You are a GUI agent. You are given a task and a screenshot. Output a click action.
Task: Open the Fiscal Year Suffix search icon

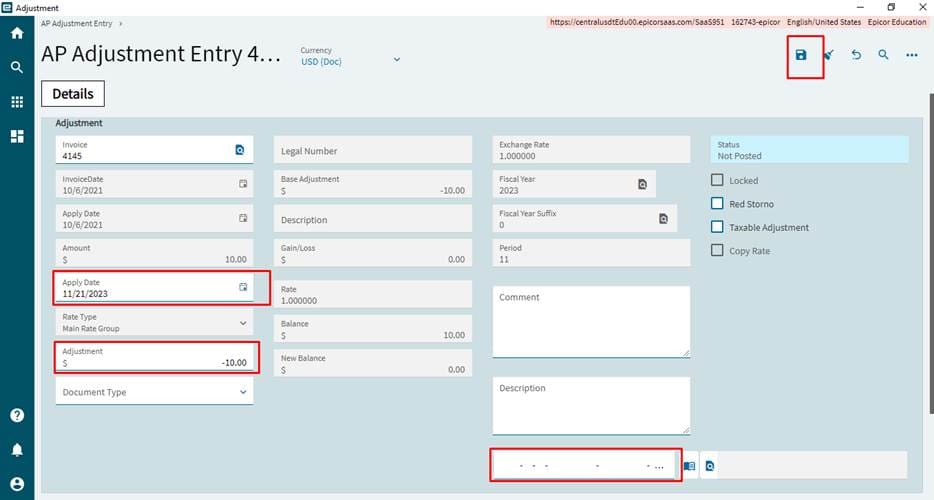pos(664,219)
